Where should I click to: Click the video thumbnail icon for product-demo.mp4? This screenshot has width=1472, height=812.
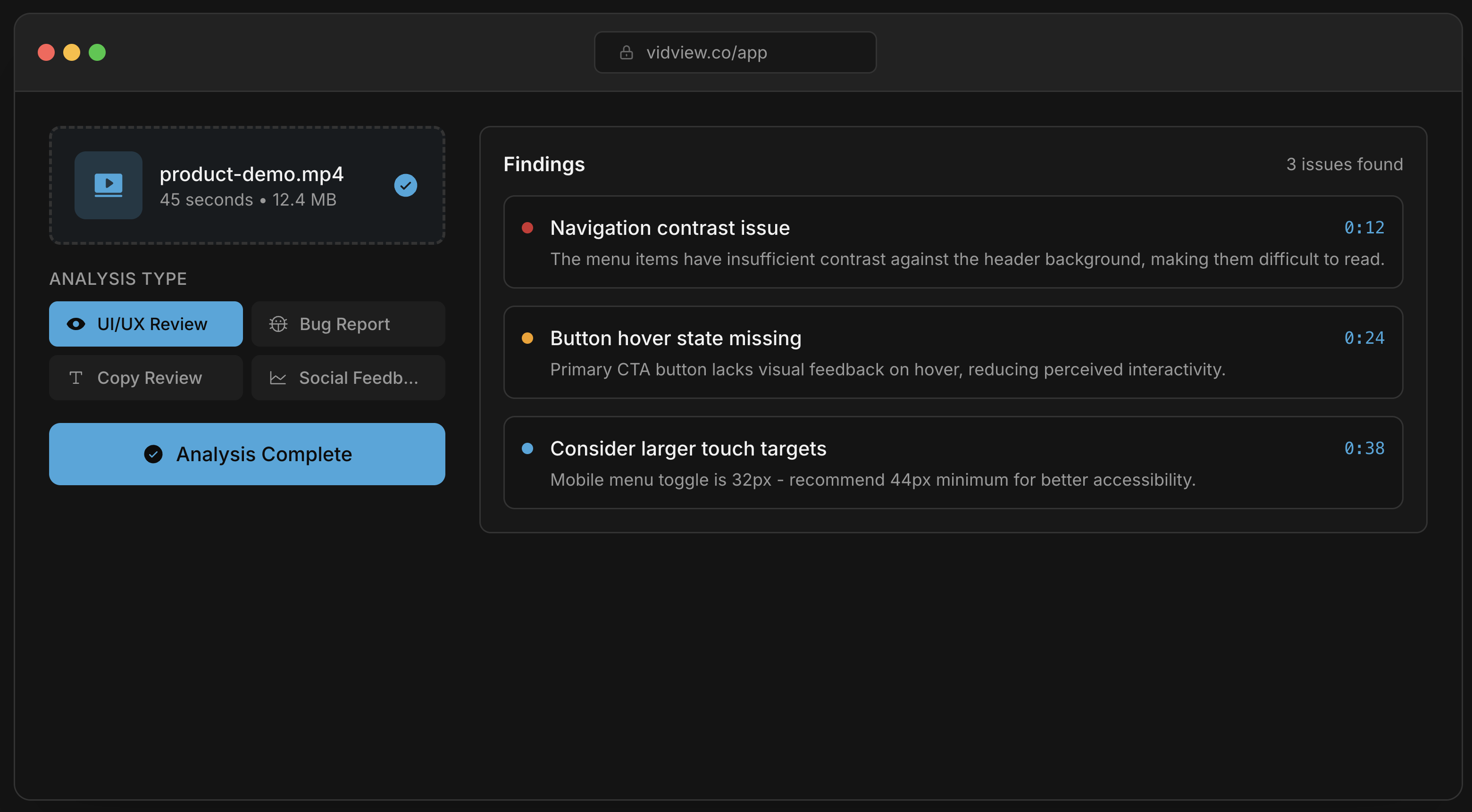(108, 185)
